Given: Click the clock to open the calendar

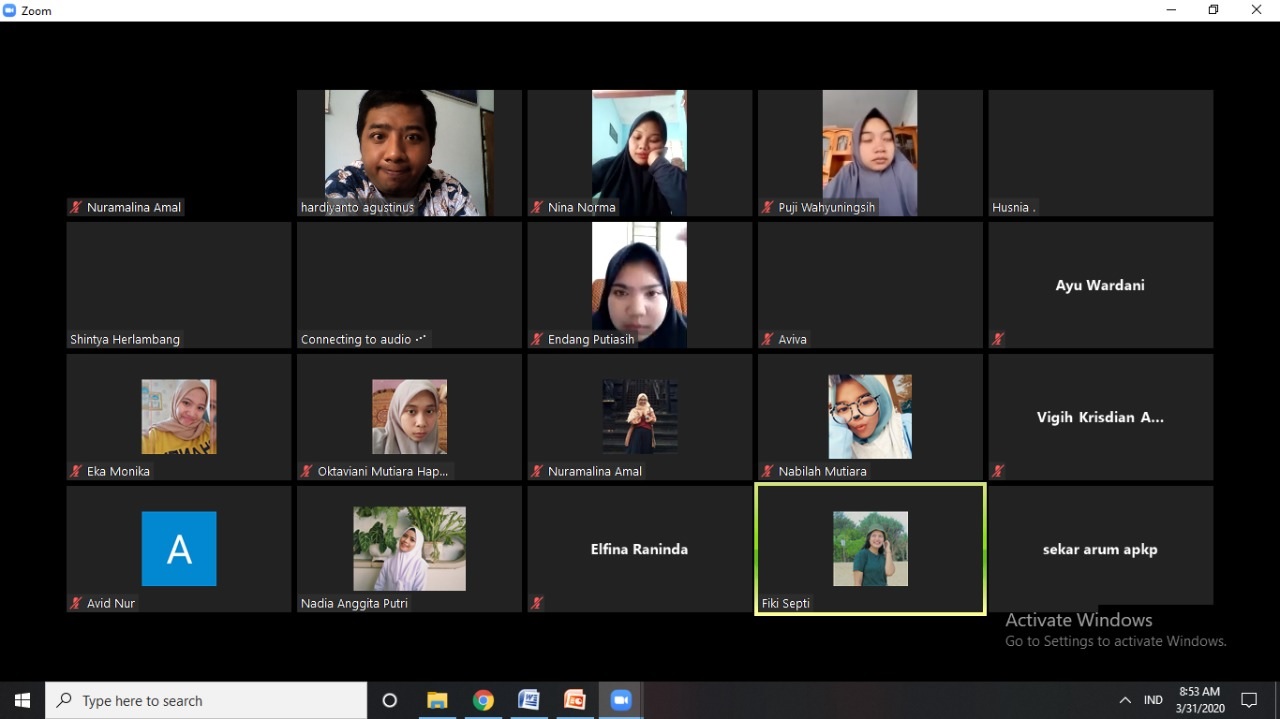Looking at the screenshot, I should tap(1199, 700).
